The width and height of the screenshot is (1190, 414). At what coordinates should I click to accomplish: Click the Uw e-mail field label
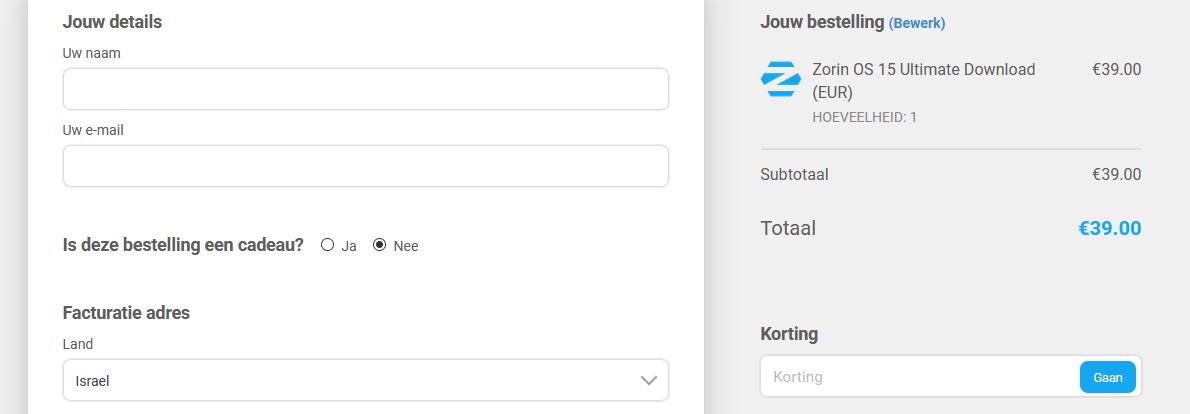(x=93, y=130)
